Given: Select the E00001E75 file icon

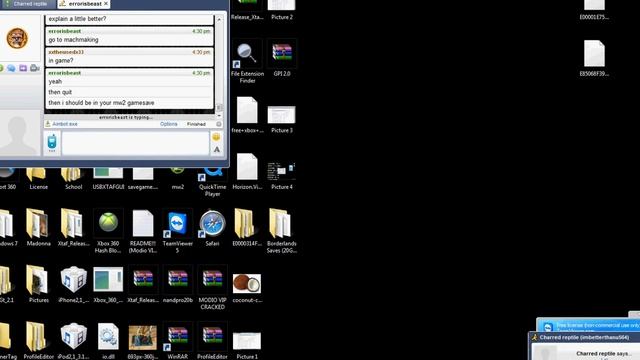Looking at the screenshot, I should pyautogui.click(x=594, y=10).
